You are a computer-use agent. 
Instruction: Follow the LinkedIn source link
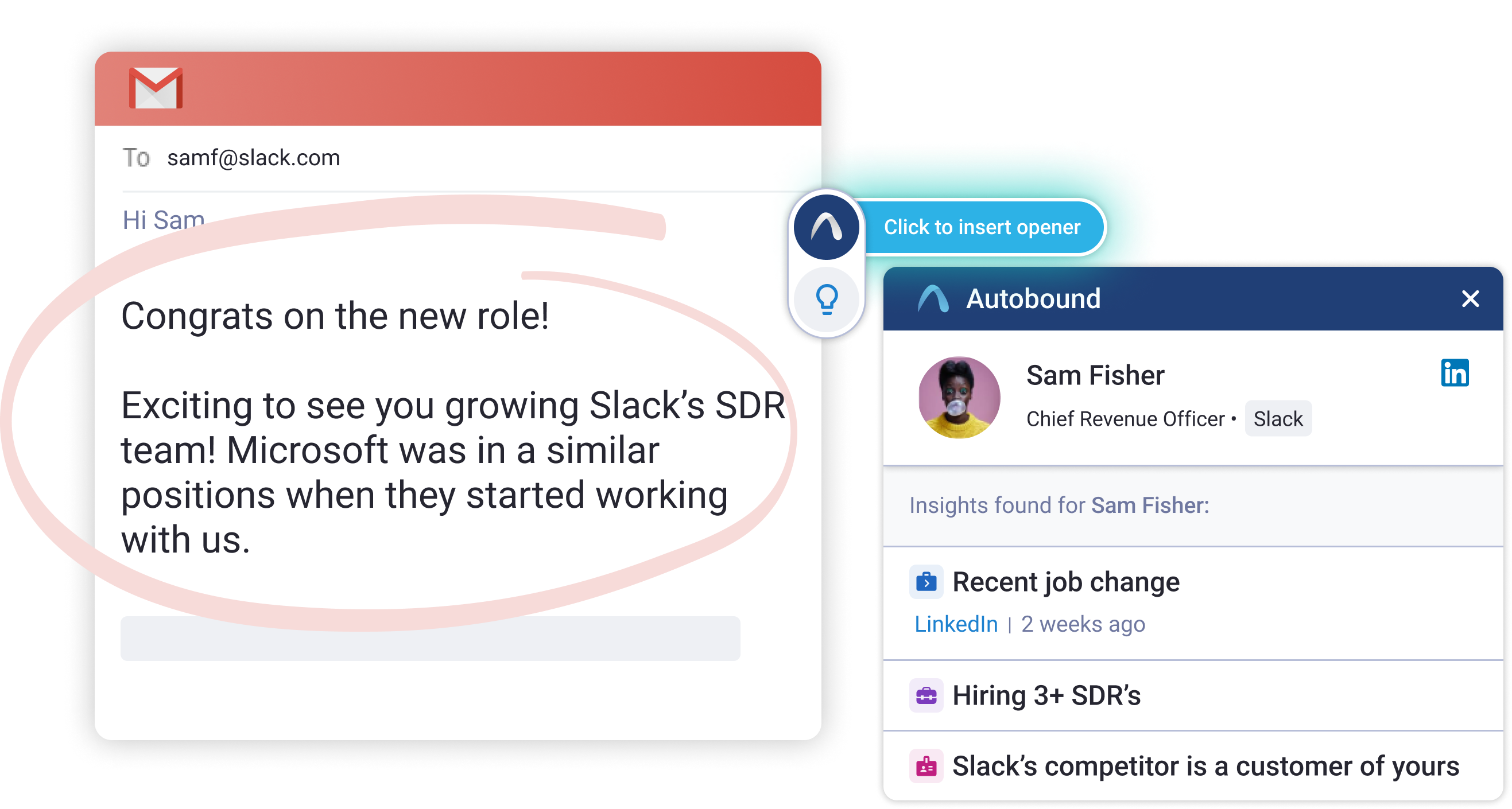tap(956, 624)
